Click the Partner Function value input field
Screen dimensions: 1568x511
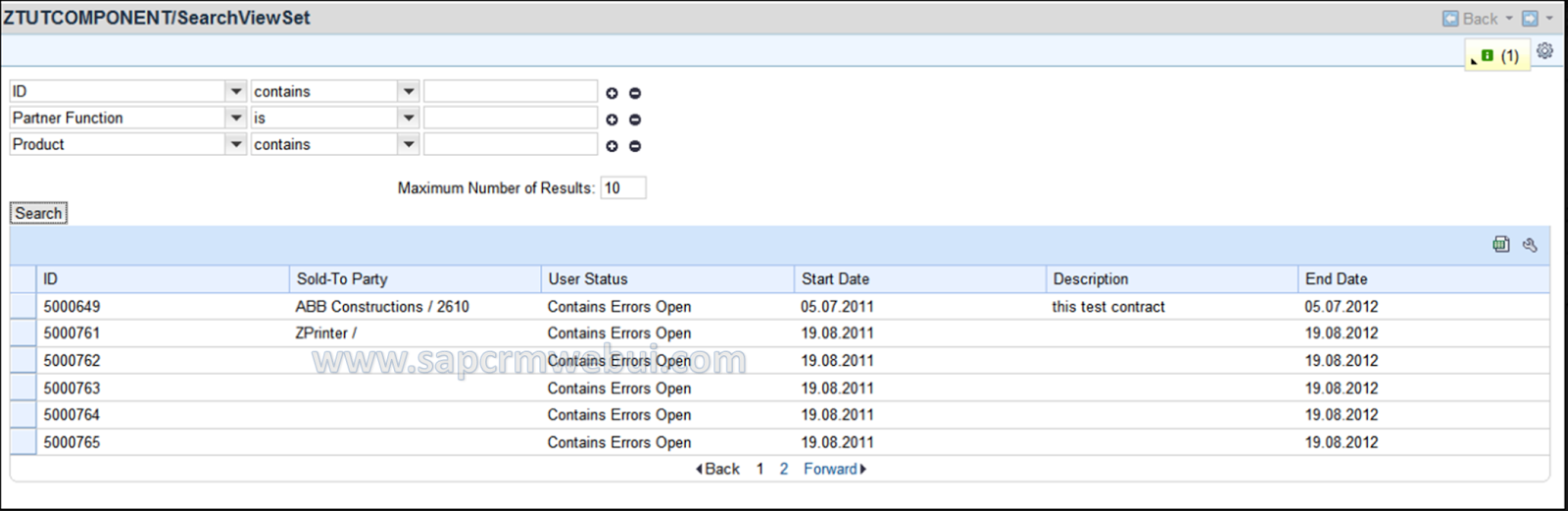pos(511,118)
